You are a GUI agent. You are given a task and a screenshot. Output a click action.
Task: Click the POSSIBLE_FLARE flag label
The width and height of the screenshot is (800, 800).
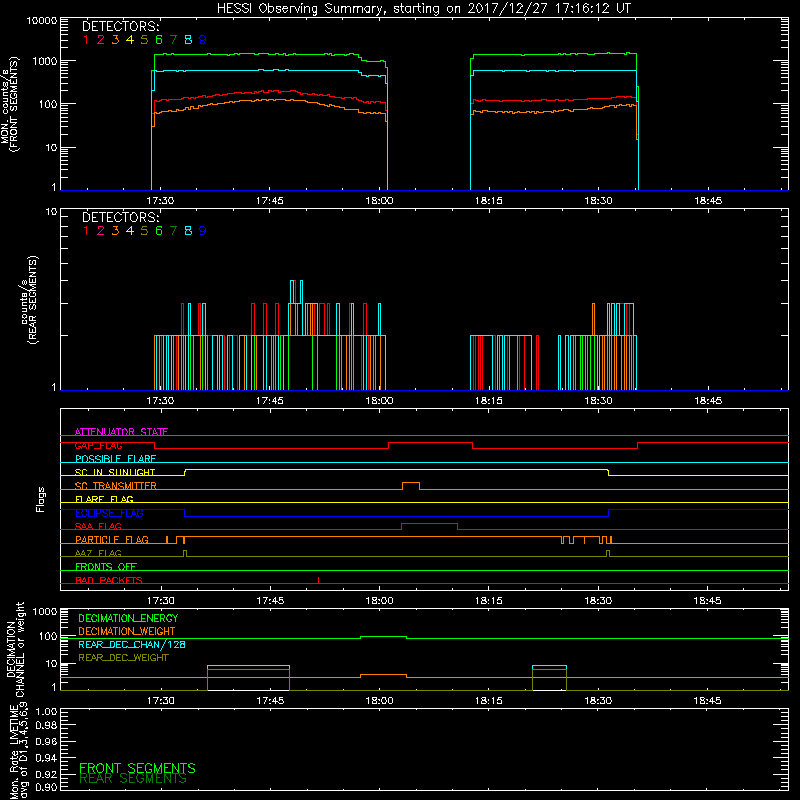(x=115, y=459)
